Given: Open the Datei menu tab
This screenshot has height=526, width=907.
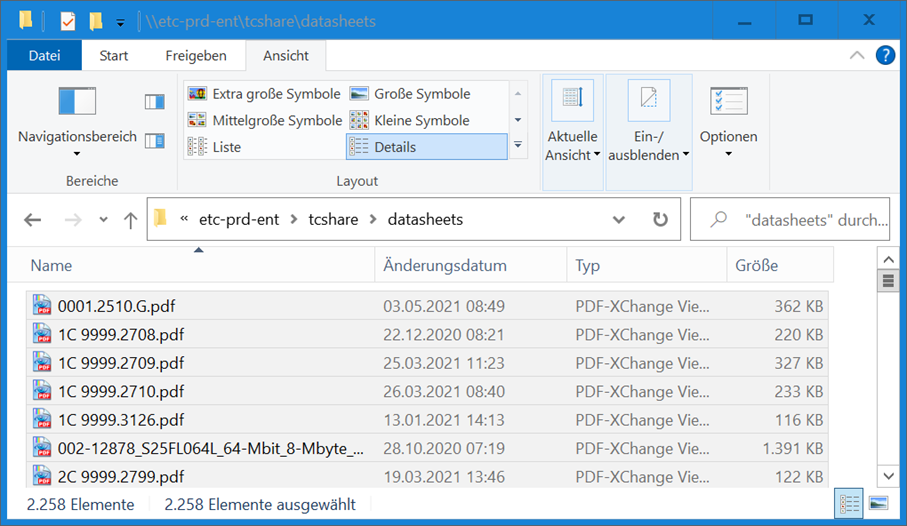Looking at the screenshot, I should [44, 56].
